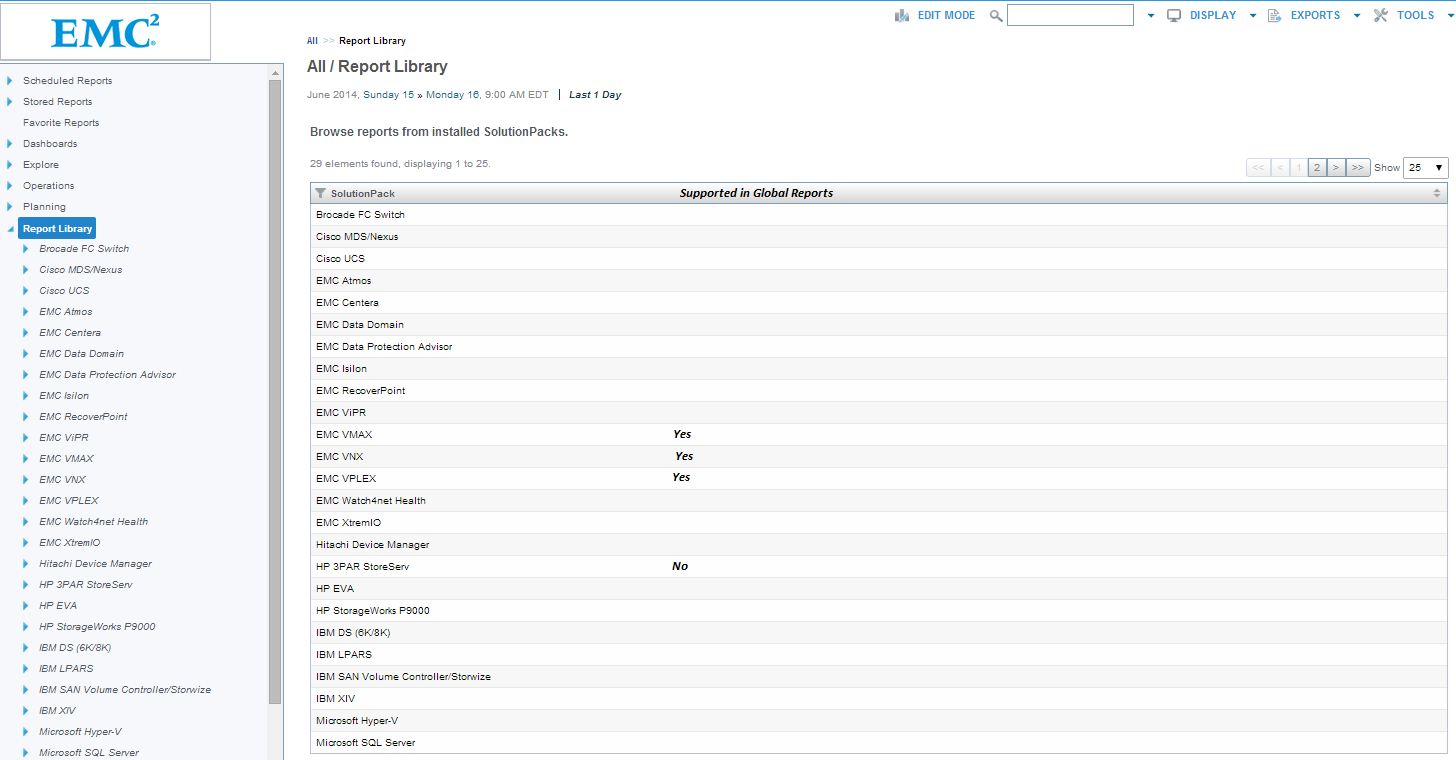The width and height of the screenshot is (1456, 760).
Task: Expand the Scheduled Reports tree node
Action: pyautogui.click(x=10, y=81)
